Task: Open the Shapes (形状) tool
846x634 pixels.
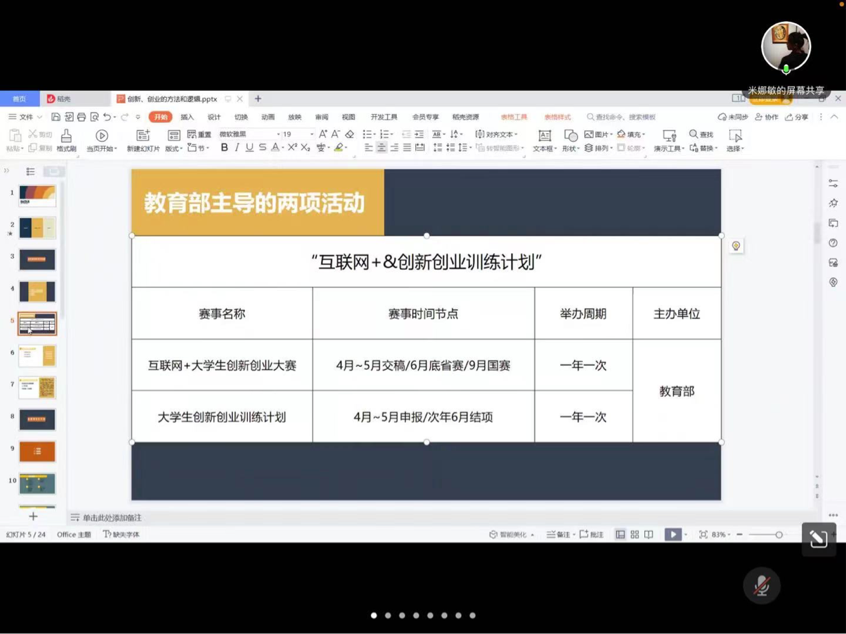Action: tap(570, 136)
